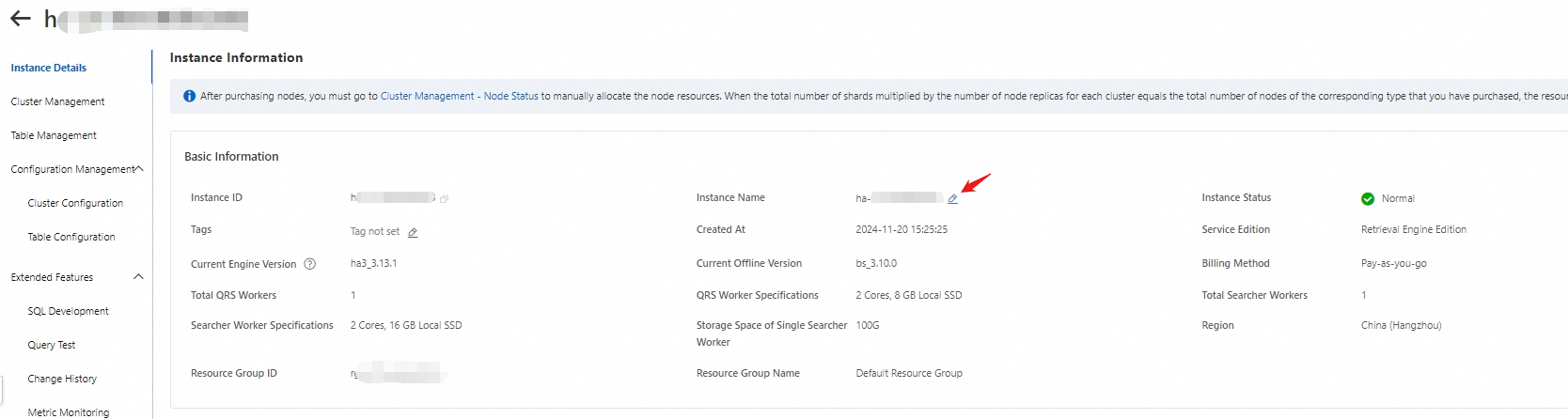This screenshot has height=419, width=1568.
Task: Open Table Management in sidebar
Action: 54,135
